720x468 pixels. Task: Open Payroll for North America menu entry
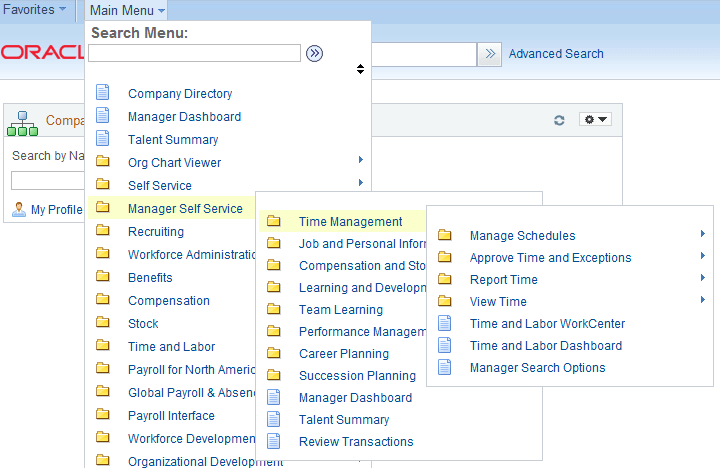(x=191, y=370)
